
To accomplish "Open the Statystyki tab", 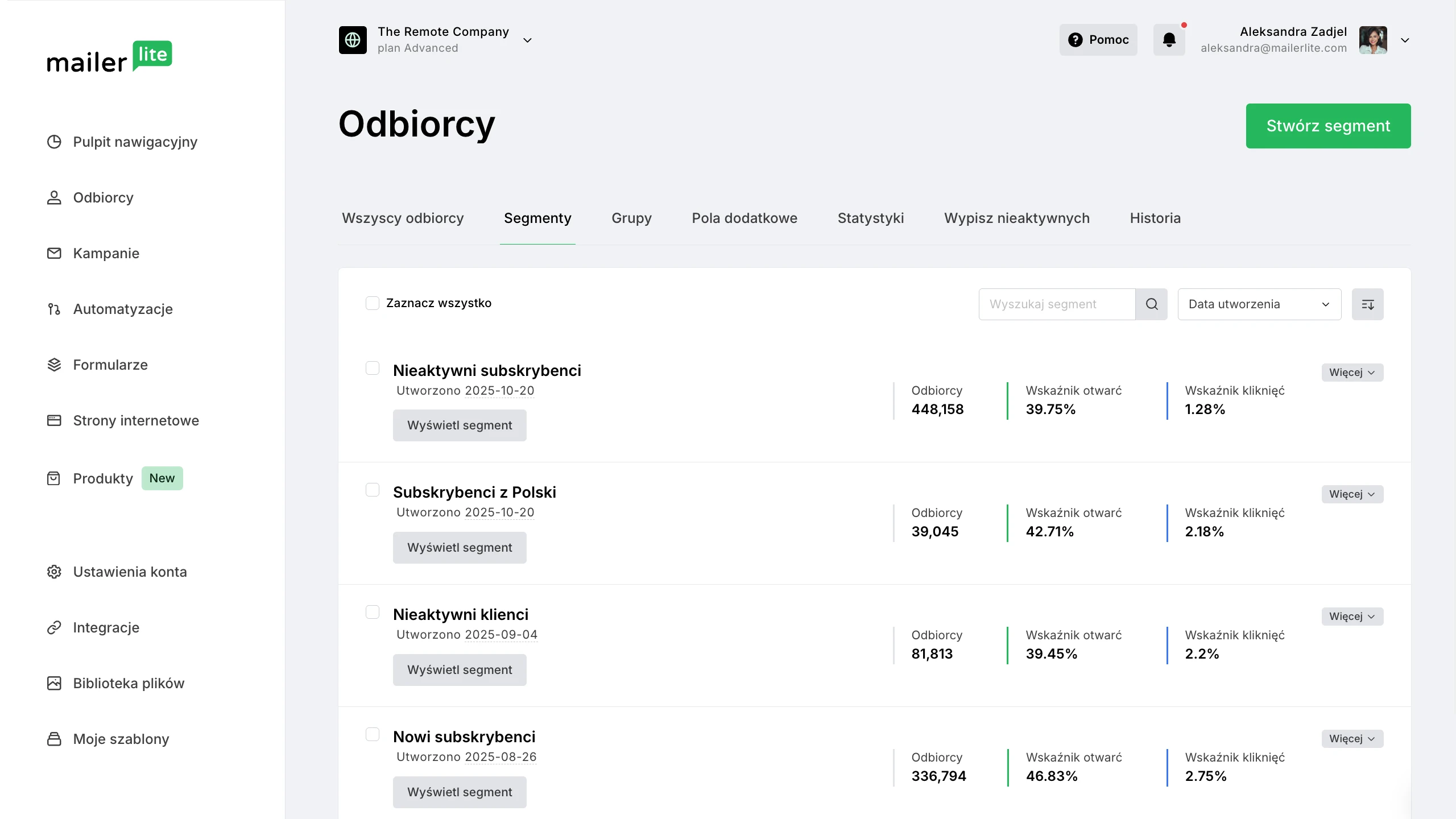I will pyautogui.click(x=870, y=218).
